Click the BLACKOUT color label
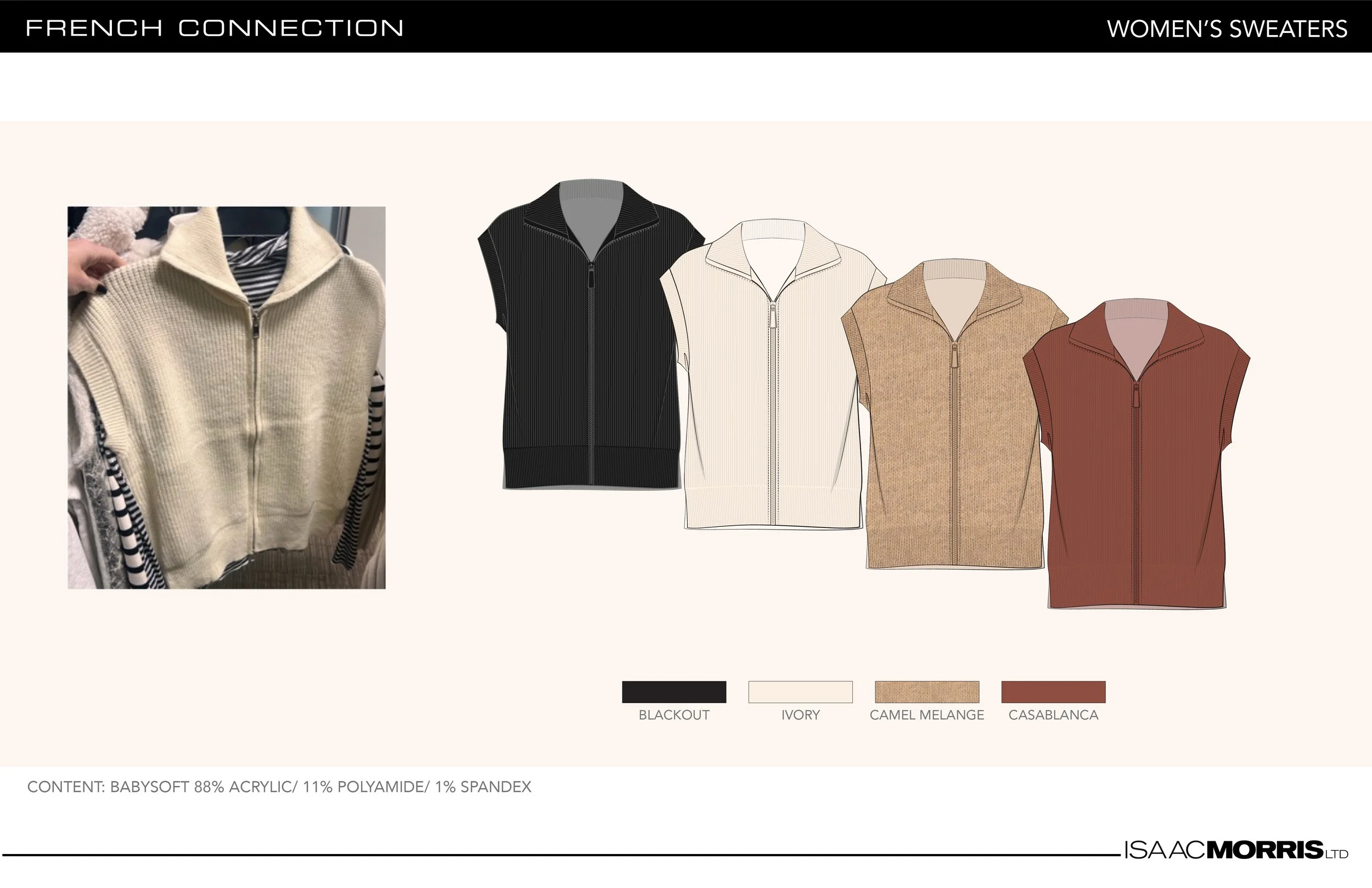This screenshot has height=888, width=1372. pyautogui.click(x=674, y=715)
